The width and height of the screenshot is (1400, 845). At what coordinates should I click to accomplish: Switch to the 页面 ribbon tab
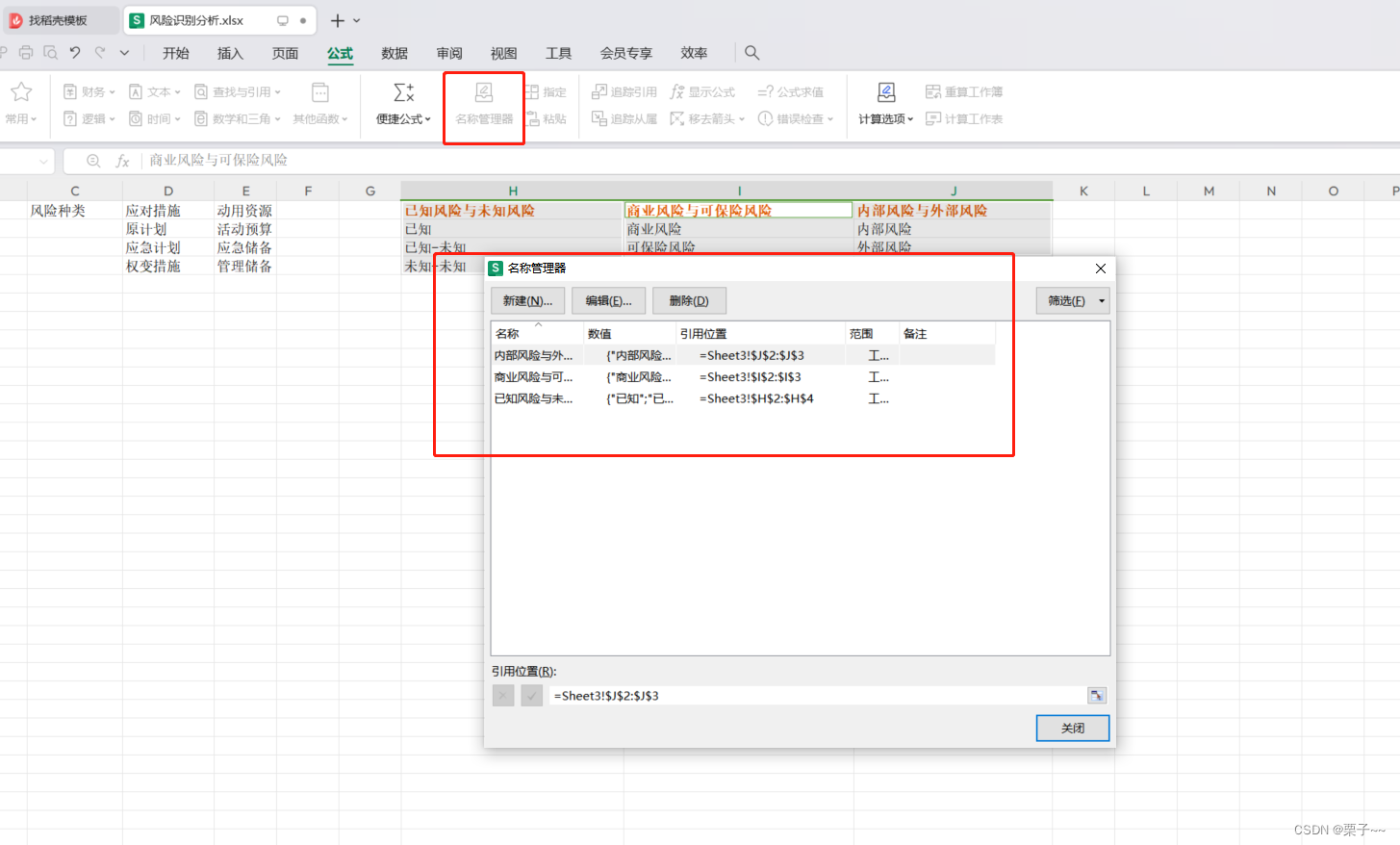point(285,53)
